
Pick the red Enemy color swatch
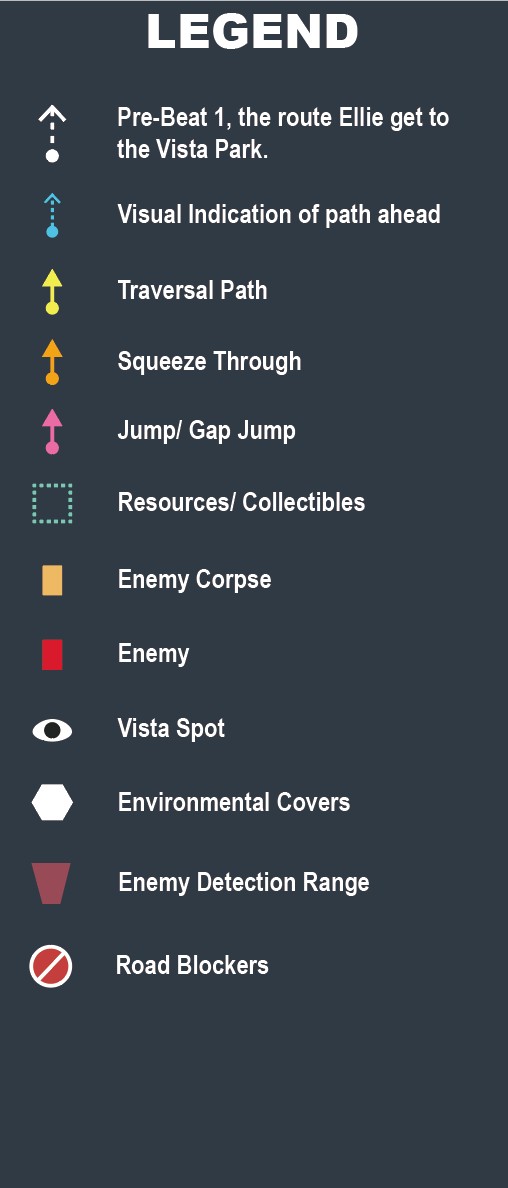point(52,655)
